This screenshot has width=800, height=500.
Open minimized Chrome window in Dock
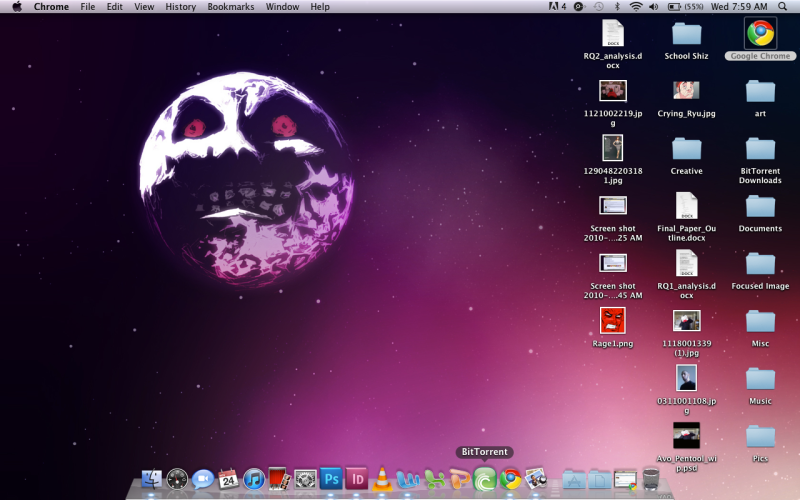[x=625, y=480]
